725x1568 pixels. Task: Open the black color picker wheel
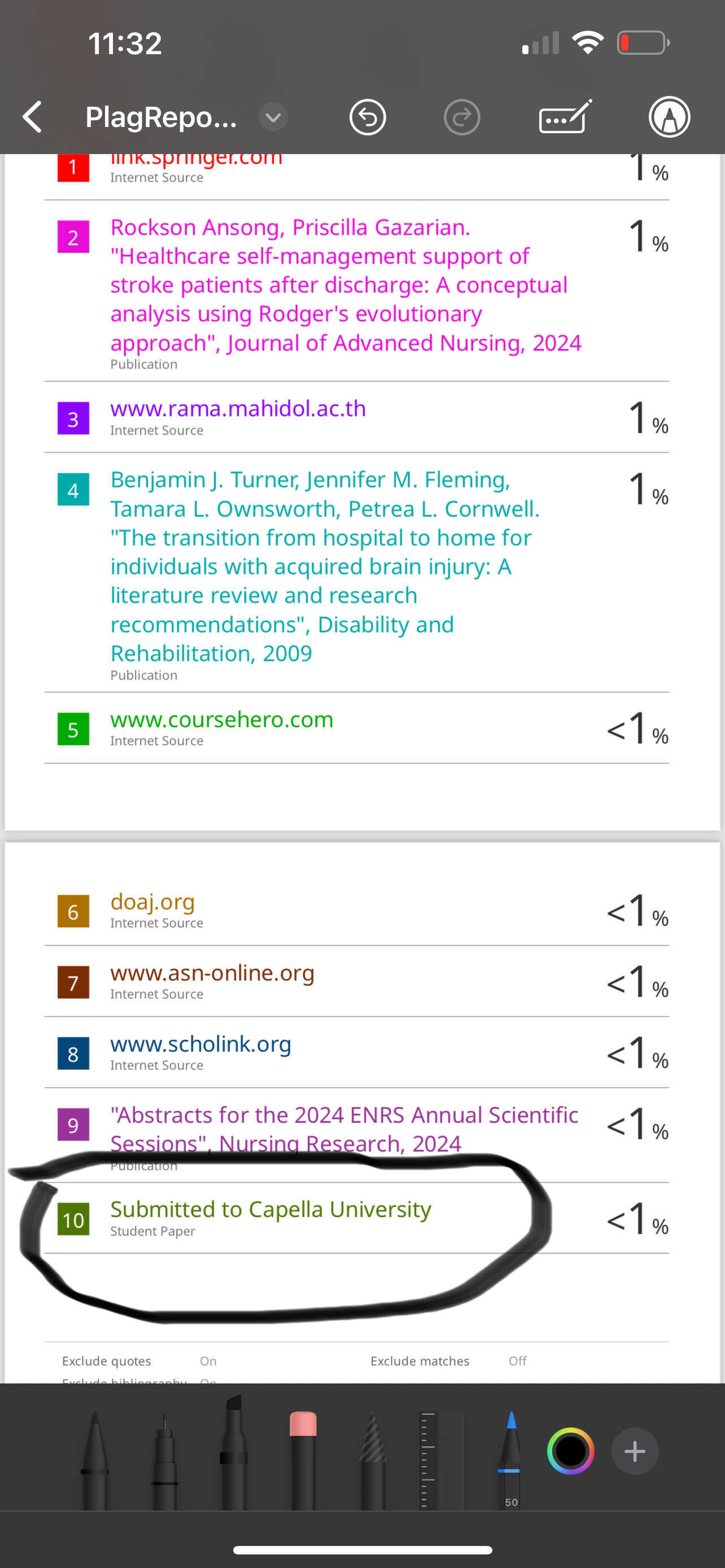point(570,1451)
